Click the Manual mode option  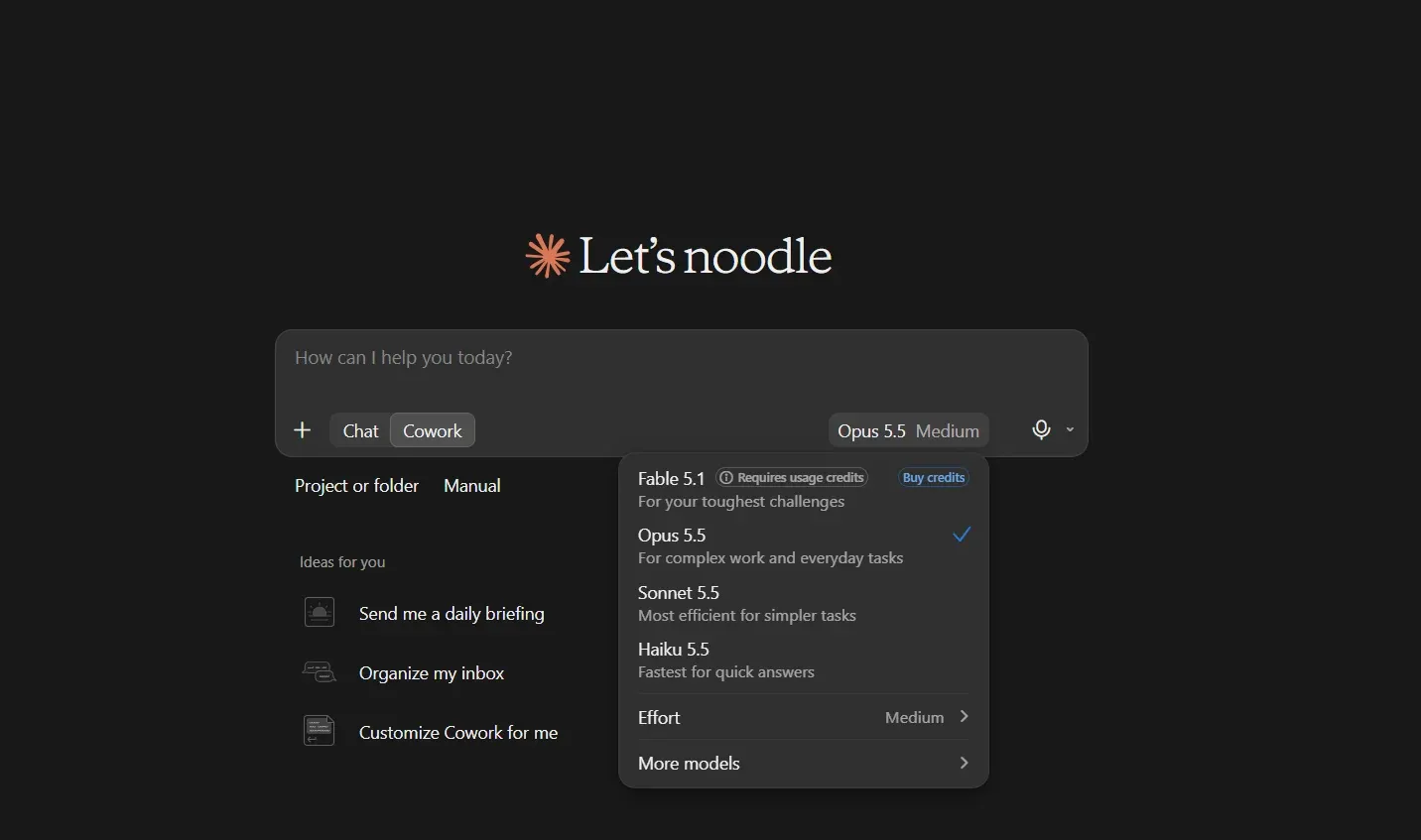click(472, 486)
